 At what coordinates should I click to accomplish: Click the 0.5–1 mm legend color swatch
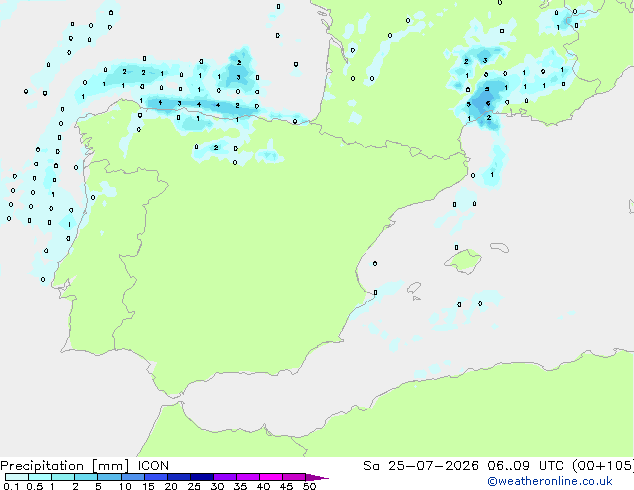pos(40,477)
